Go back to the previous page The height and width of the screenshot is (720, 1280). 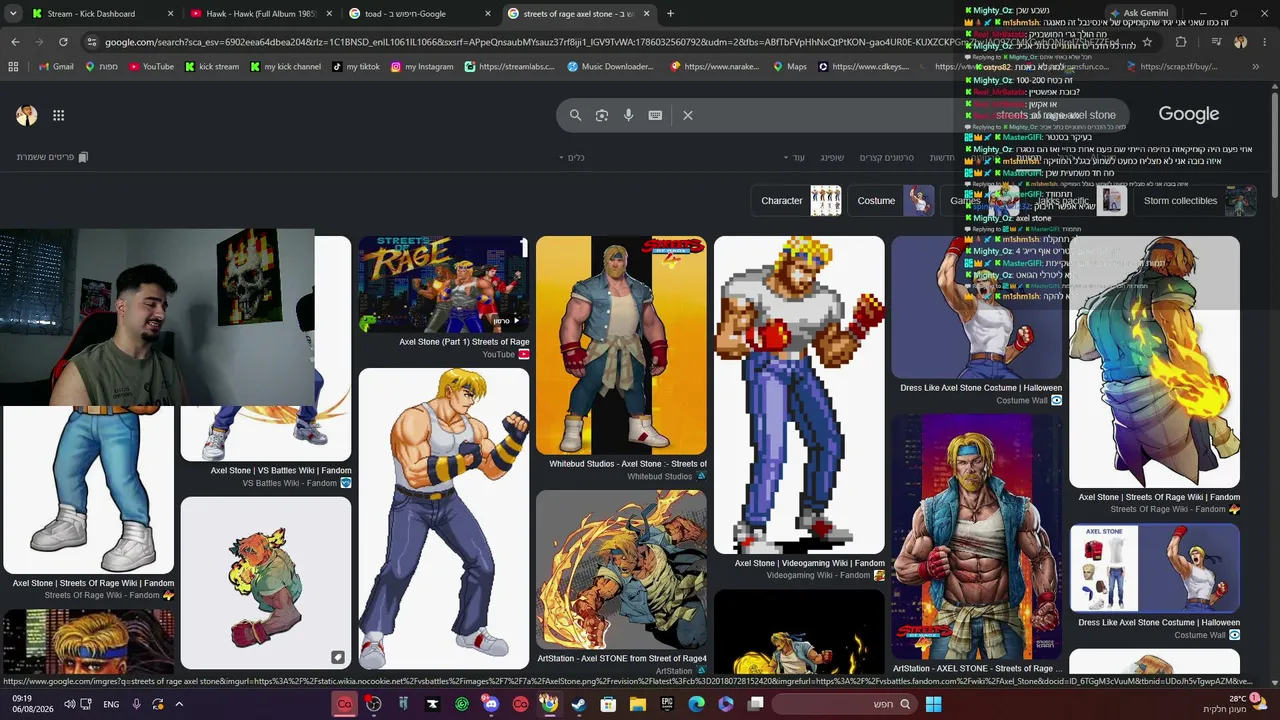[x=15, y=42]
